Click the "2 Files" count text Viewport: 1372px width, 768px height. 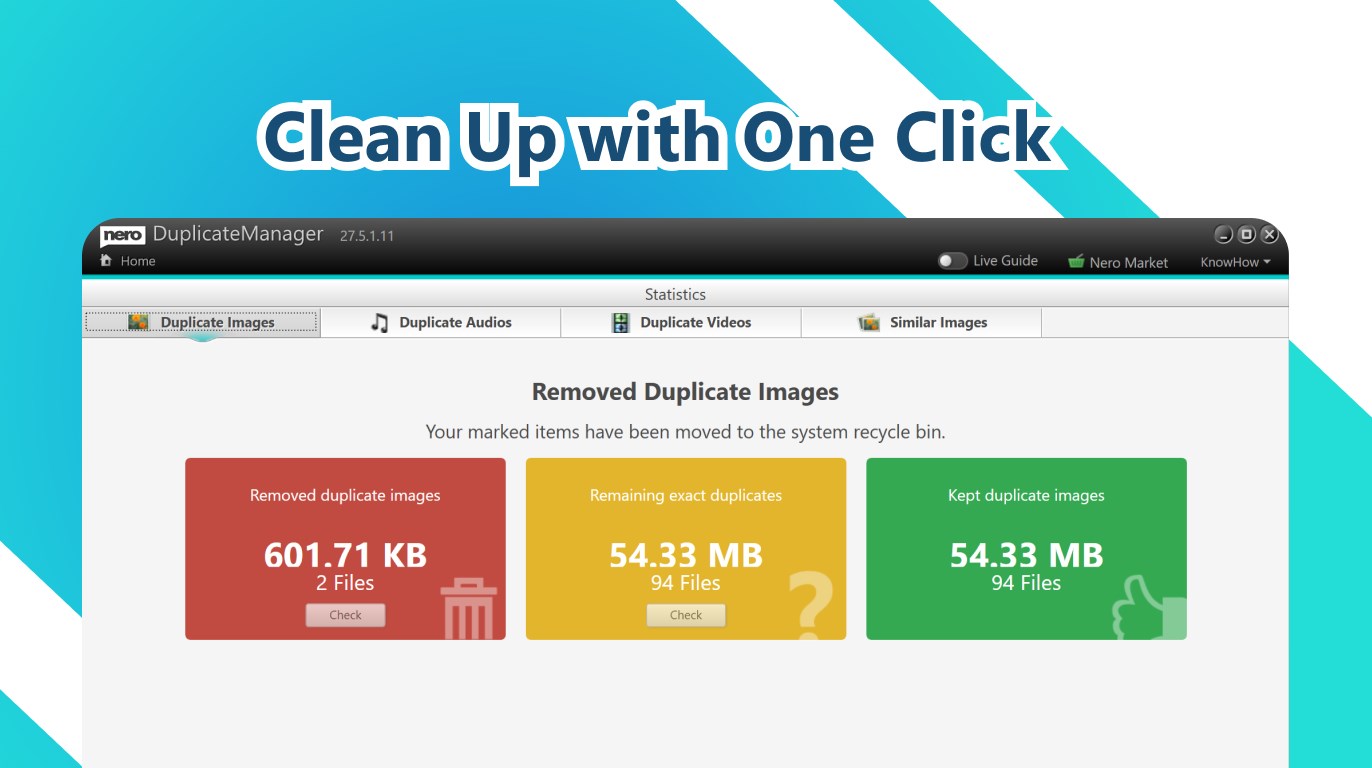pyautogui.click(x=345, y=583)
